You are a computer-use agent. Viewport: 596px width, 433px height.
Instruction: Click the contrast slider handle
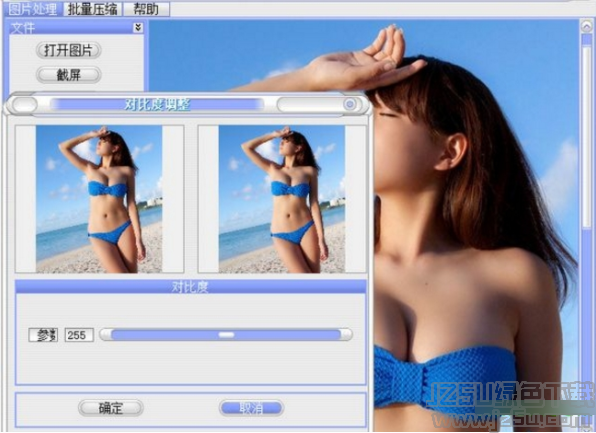(227, 335)
